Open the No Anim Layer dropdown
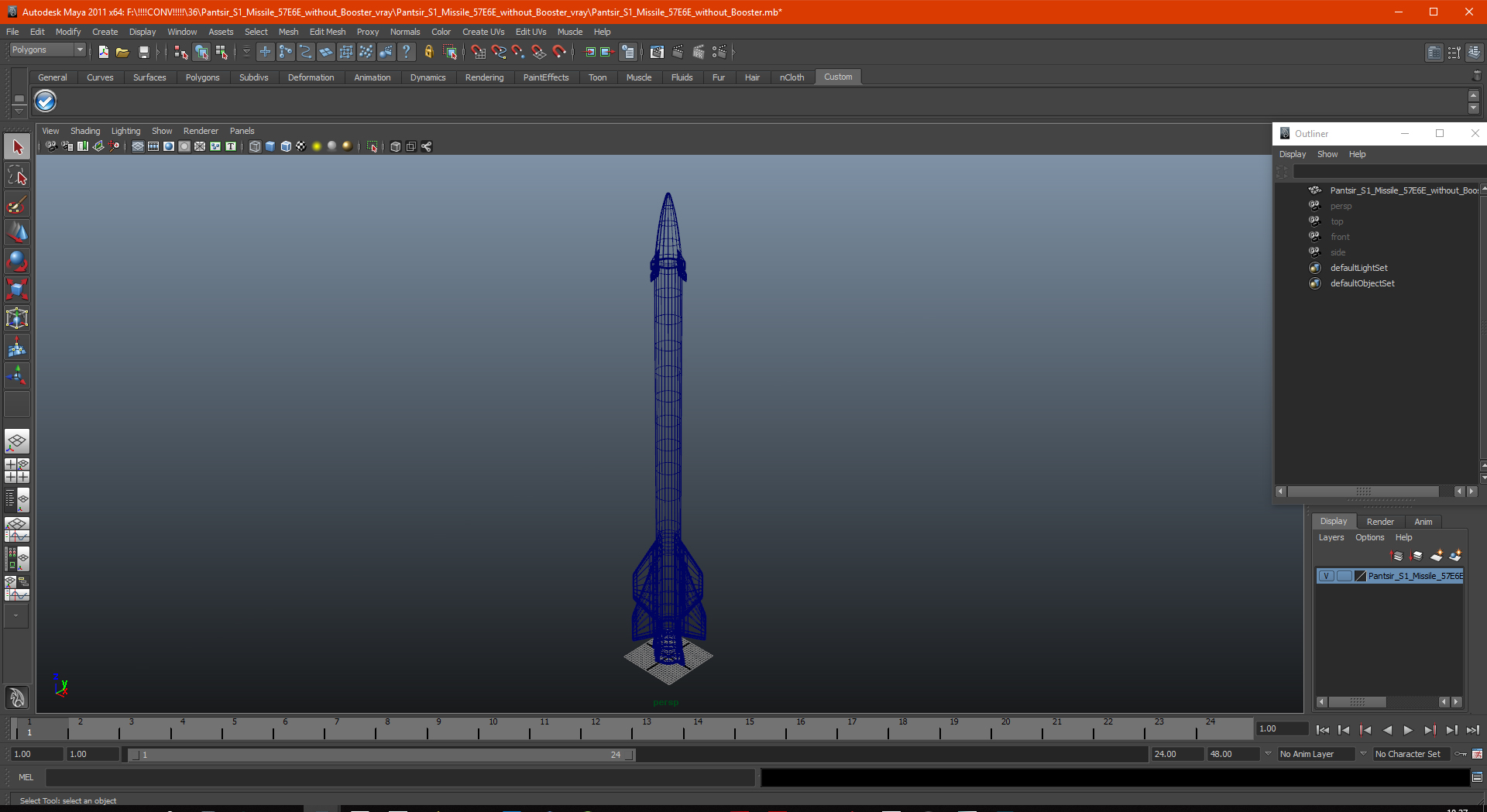The width and height of the screenshot is (1487, 812). tap(1316, 754)
